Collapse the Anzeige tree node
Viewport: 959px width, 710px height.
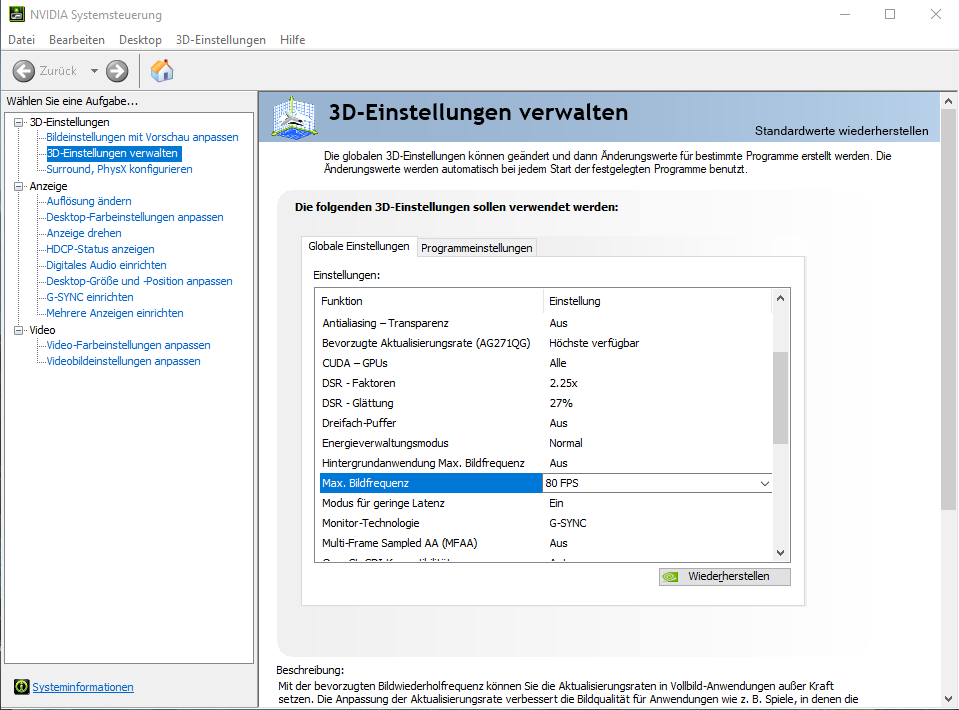click(19, 187)
